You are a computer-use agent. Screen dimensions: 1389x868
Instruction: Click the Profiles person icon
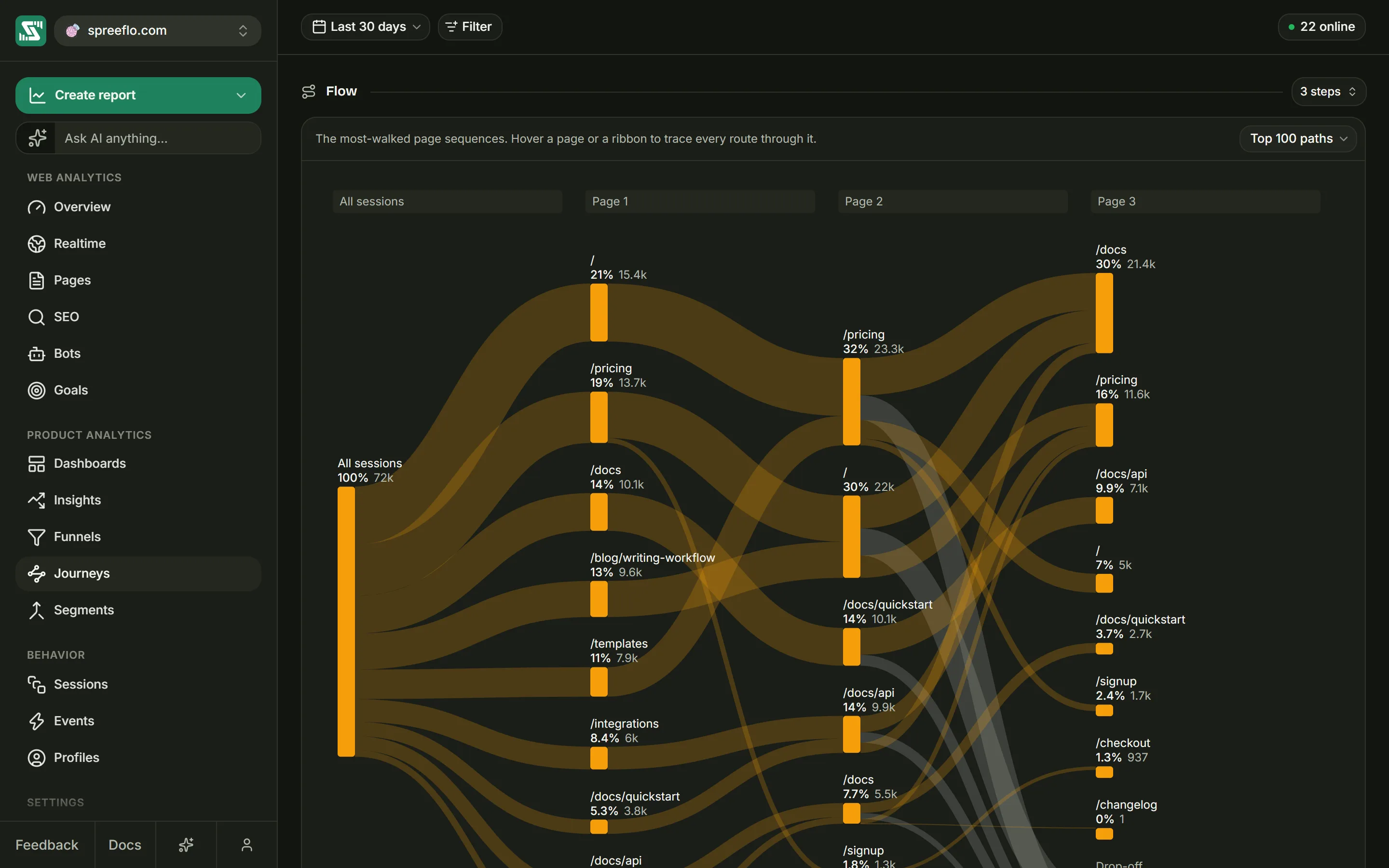pos(36,758)
